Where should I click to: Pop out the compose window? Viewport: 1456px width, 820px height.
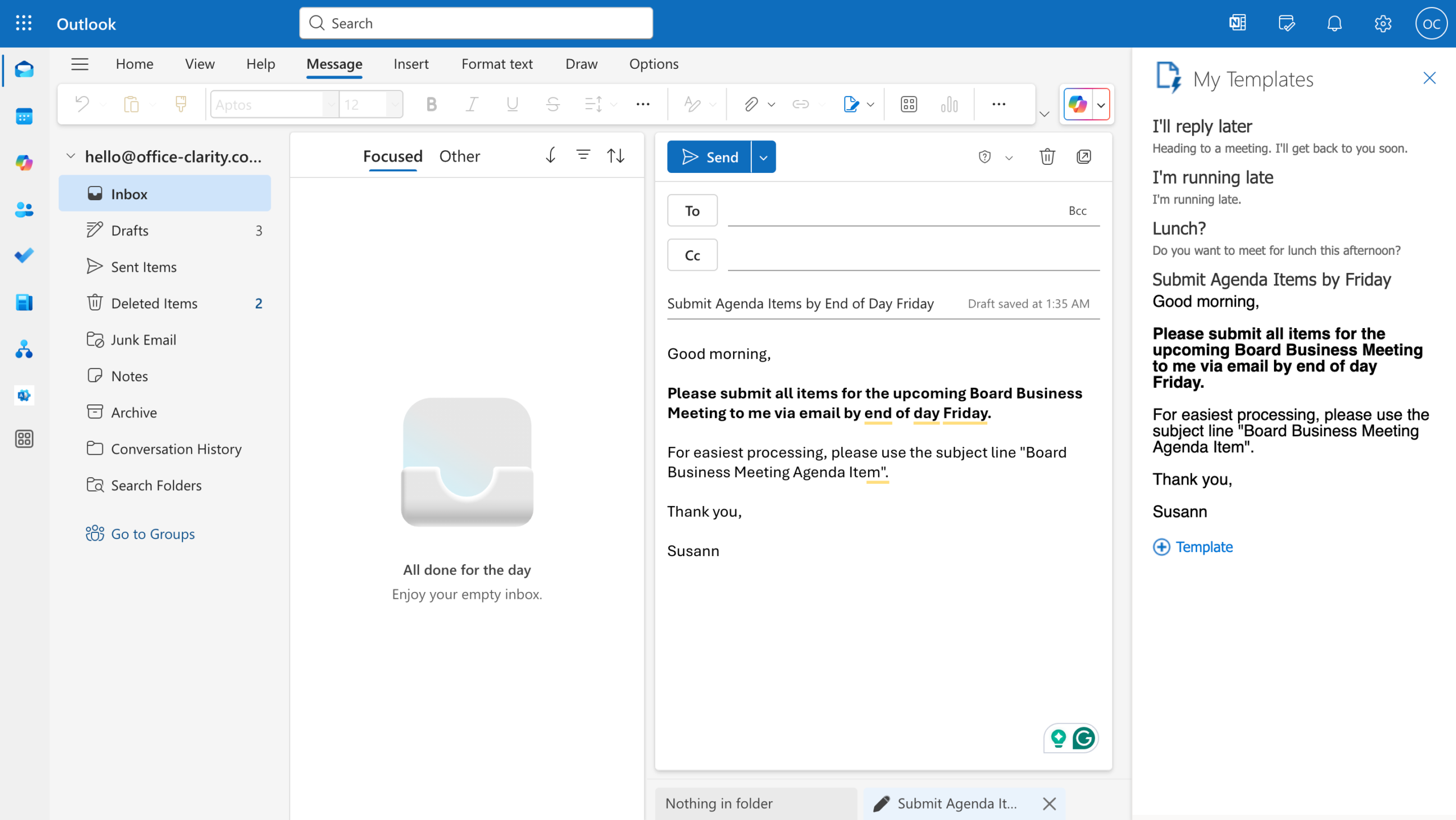tap(1083, 156)
